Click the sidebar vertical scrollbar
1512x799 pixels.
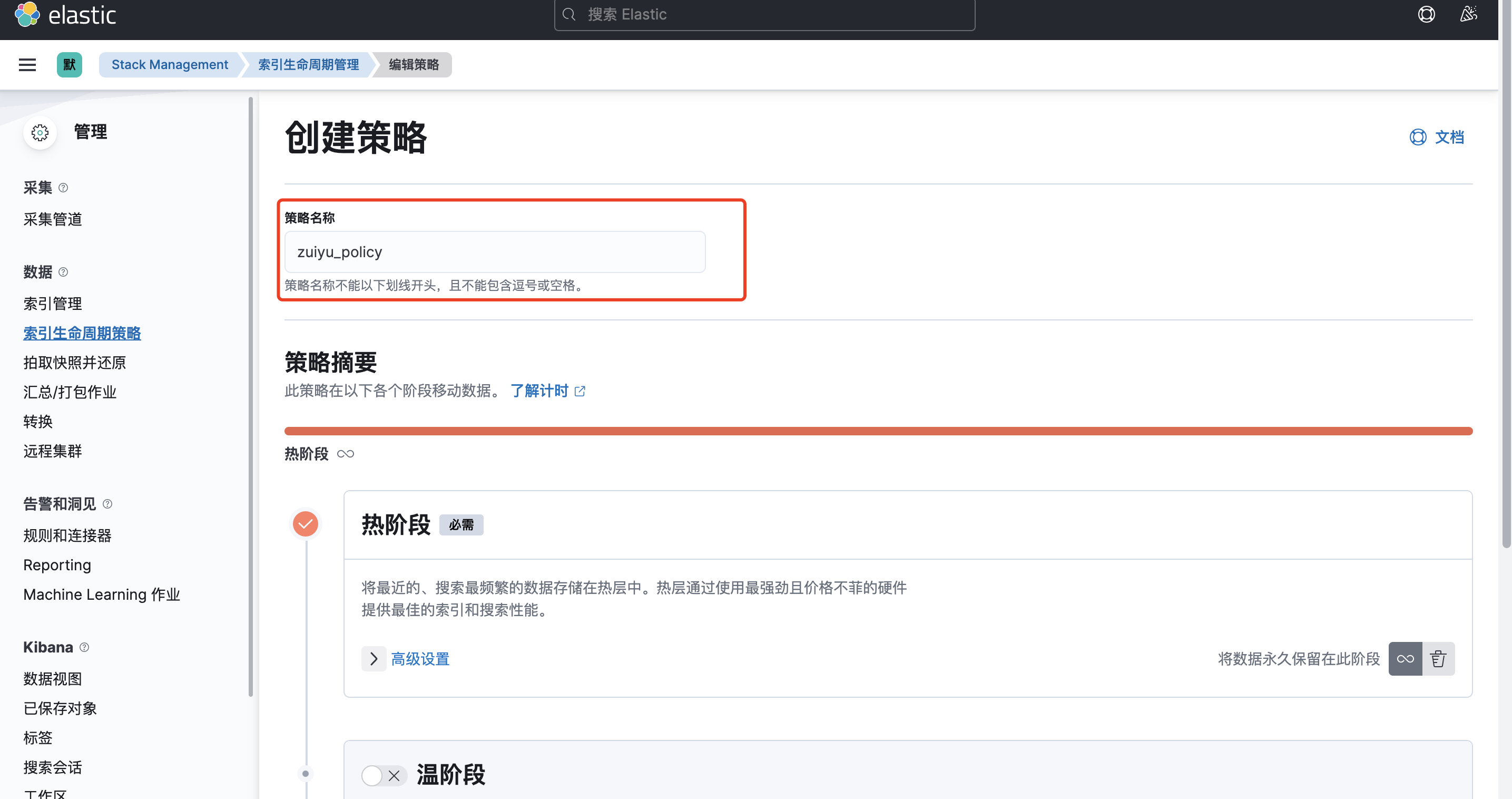pos(251,397)
